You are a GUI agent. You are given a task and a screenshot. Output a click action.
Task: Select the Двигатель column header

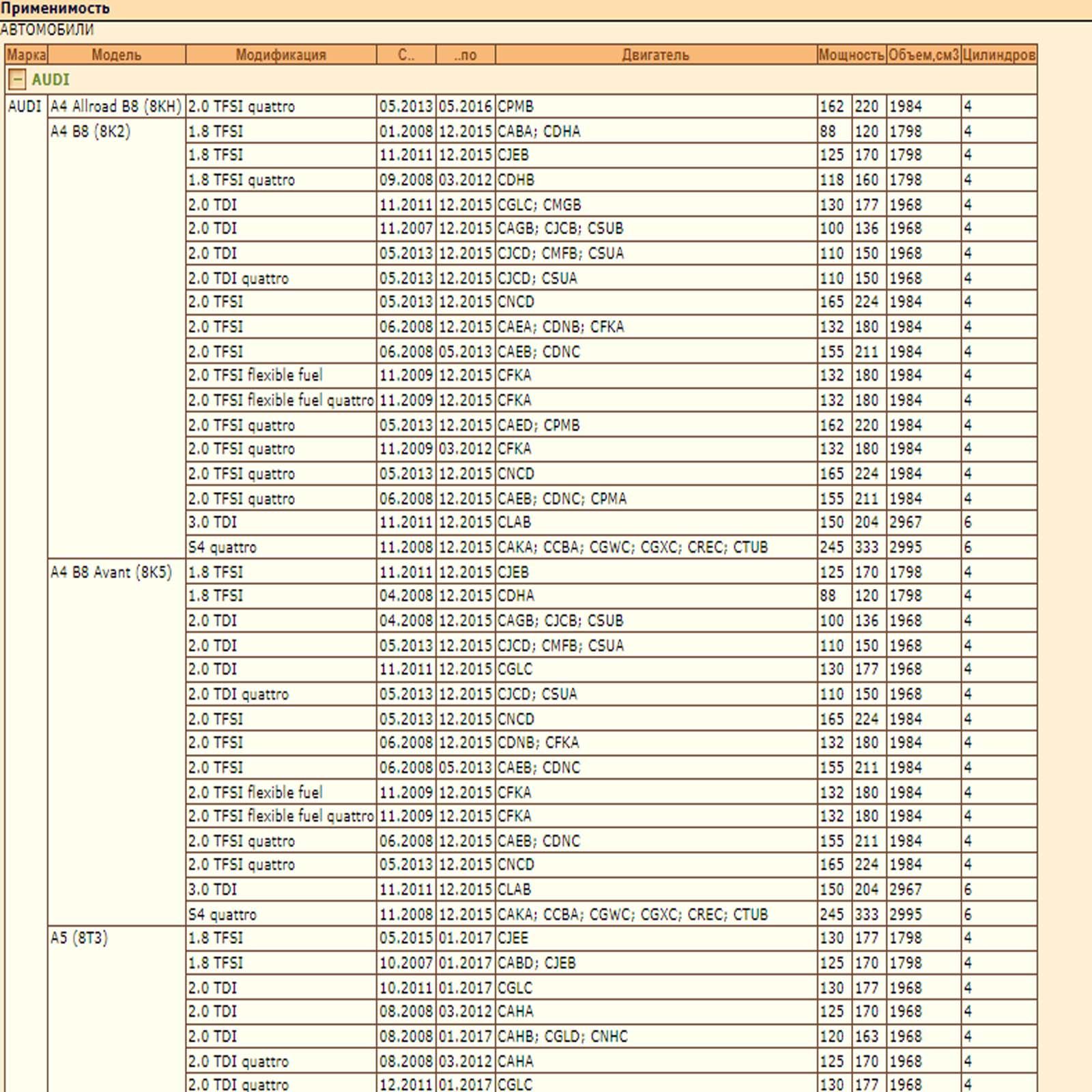[x=655, y=55]
